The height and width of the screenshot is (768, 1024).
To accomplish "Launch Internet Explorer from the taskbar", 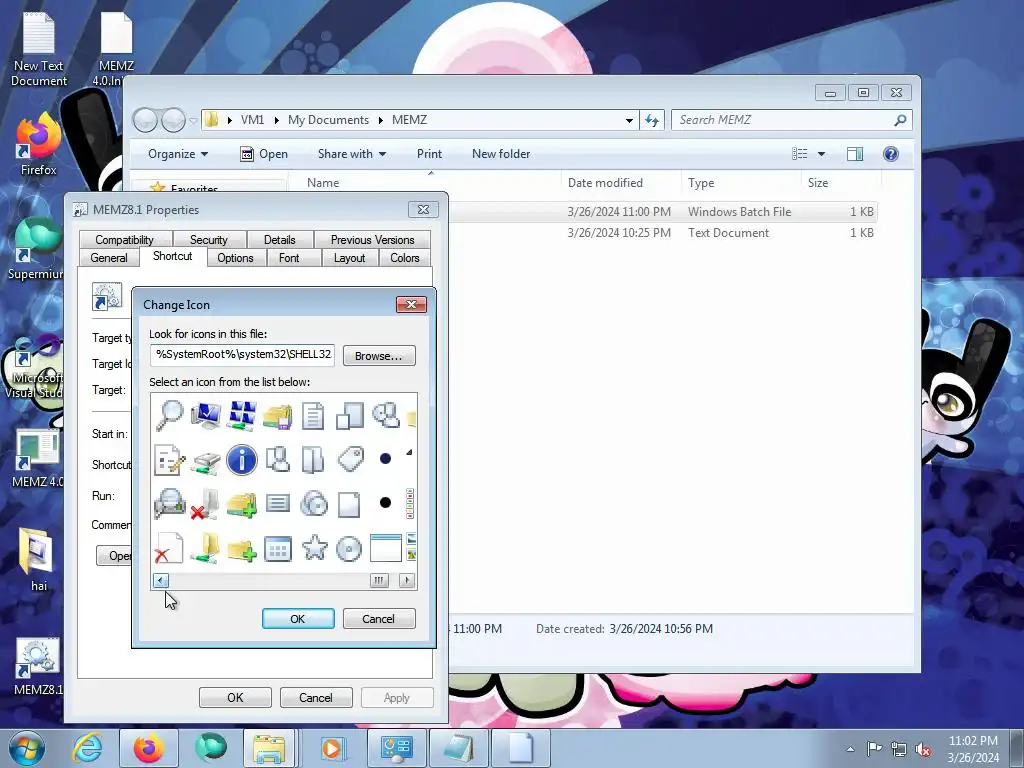I will pyautogui.click(x=88, y=748).
